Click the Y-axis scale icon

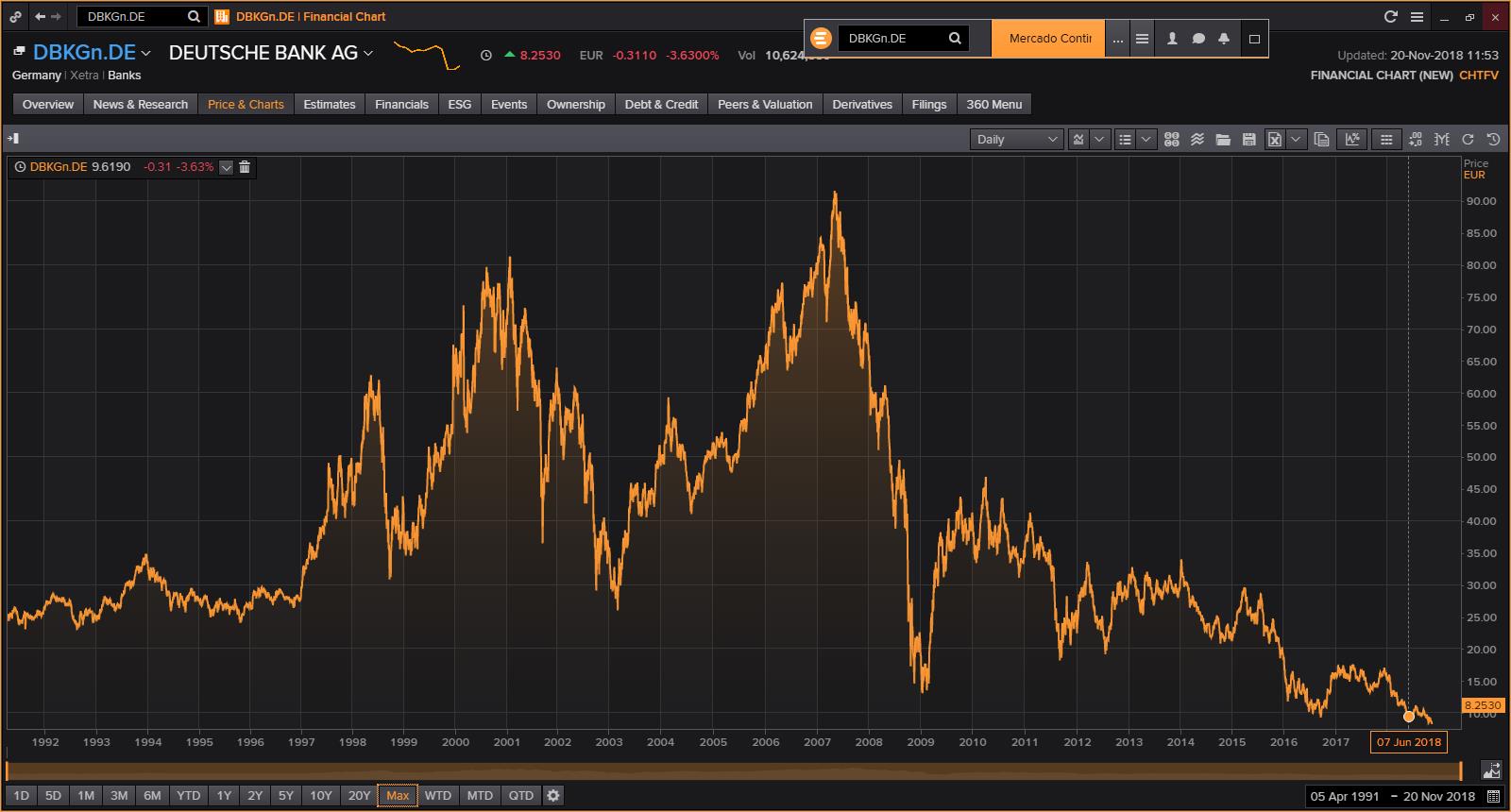pyautogui.click(x=1442, y=139)
